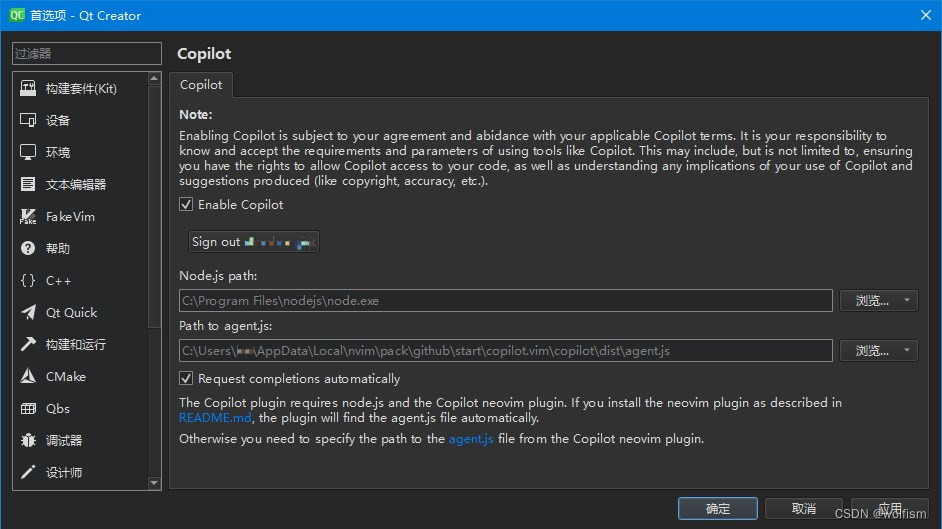
Task: Open the README.md link
Action: (x=215, y=417)
